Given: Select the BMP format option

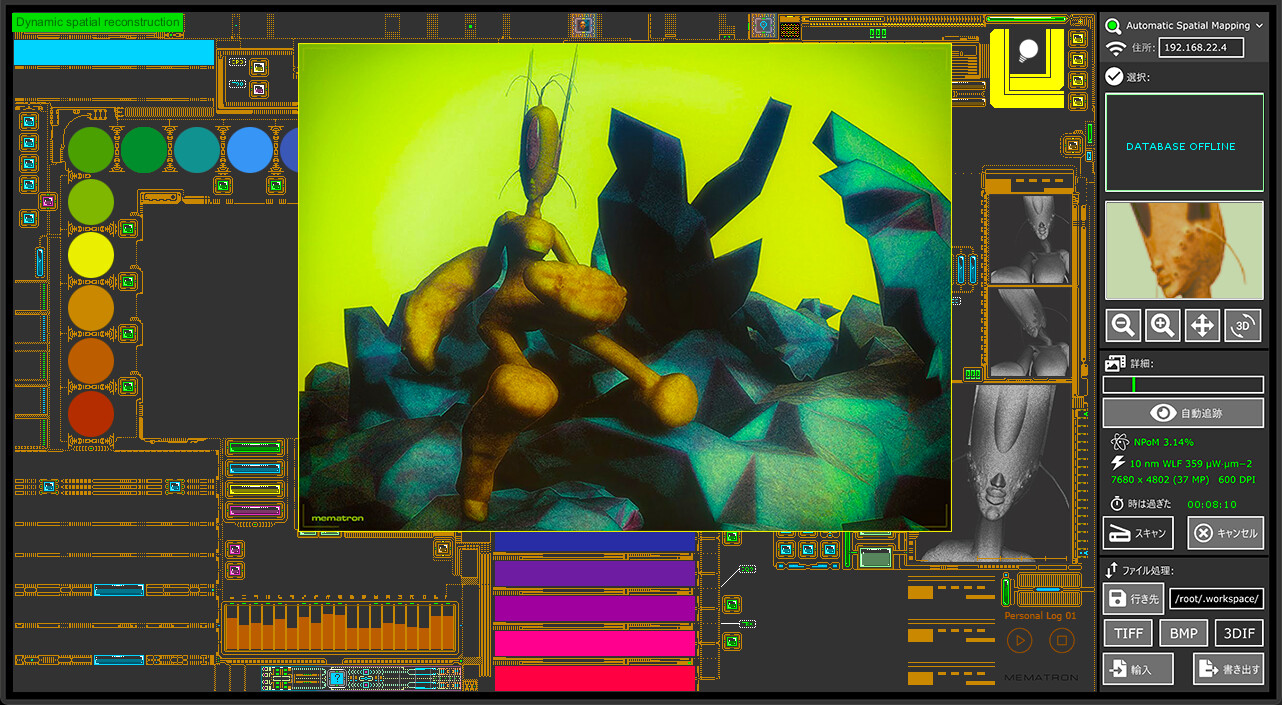Looking at the screenshot, I should [1183, 633].
